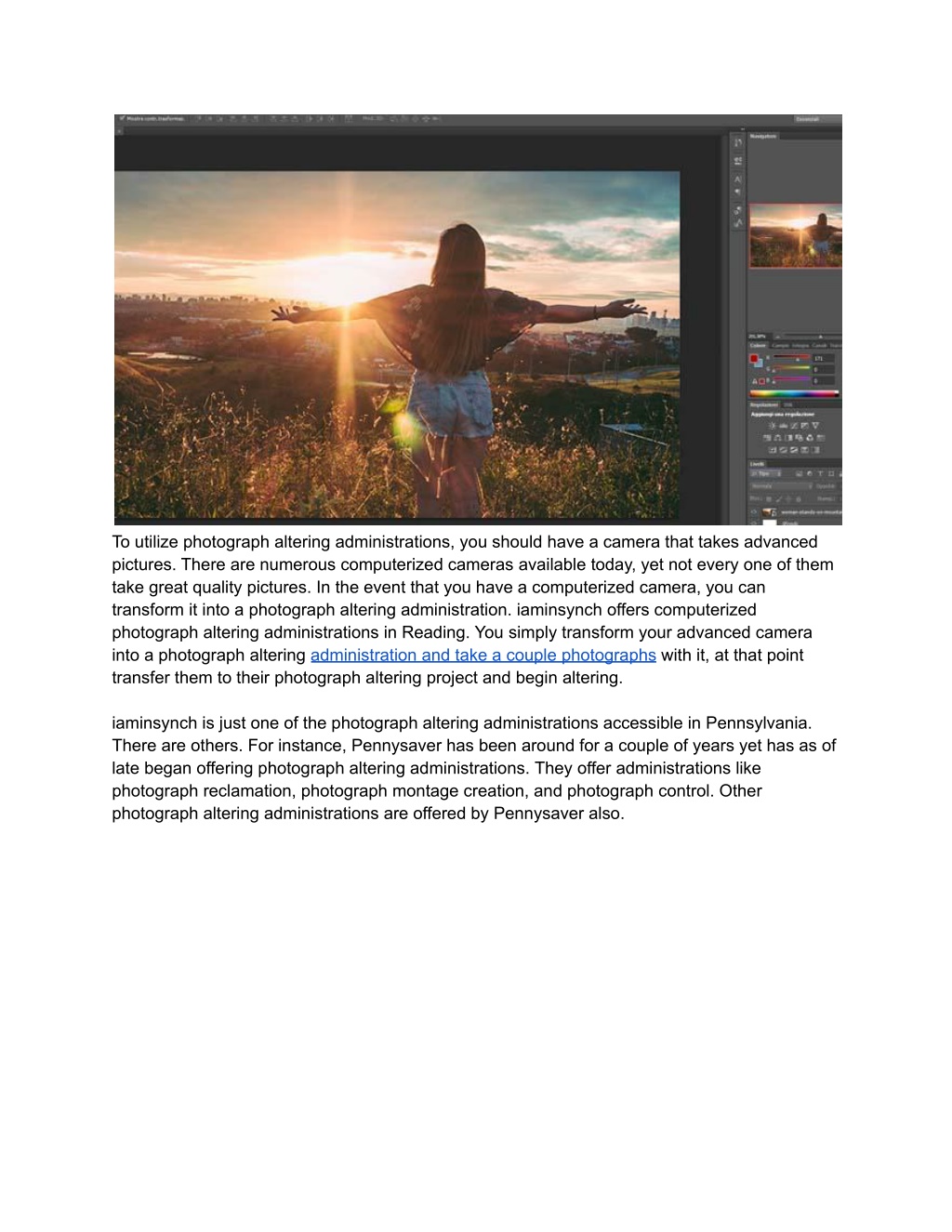The image size is (952, 1232).
Task: Select the woman-stands-on-mountain layer thumbnail
Action: coord(769,512)
